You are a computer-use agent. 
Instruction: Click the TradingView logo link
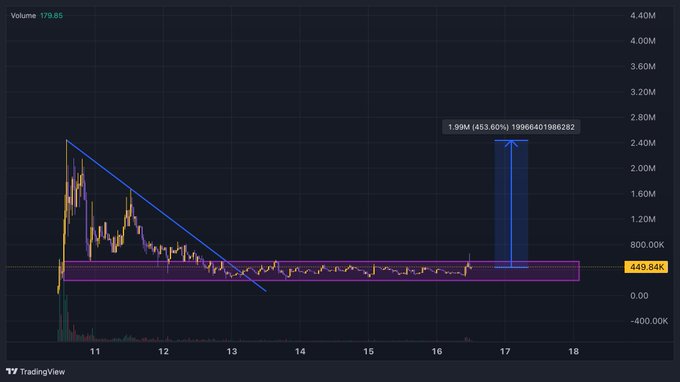pos(35,372)
